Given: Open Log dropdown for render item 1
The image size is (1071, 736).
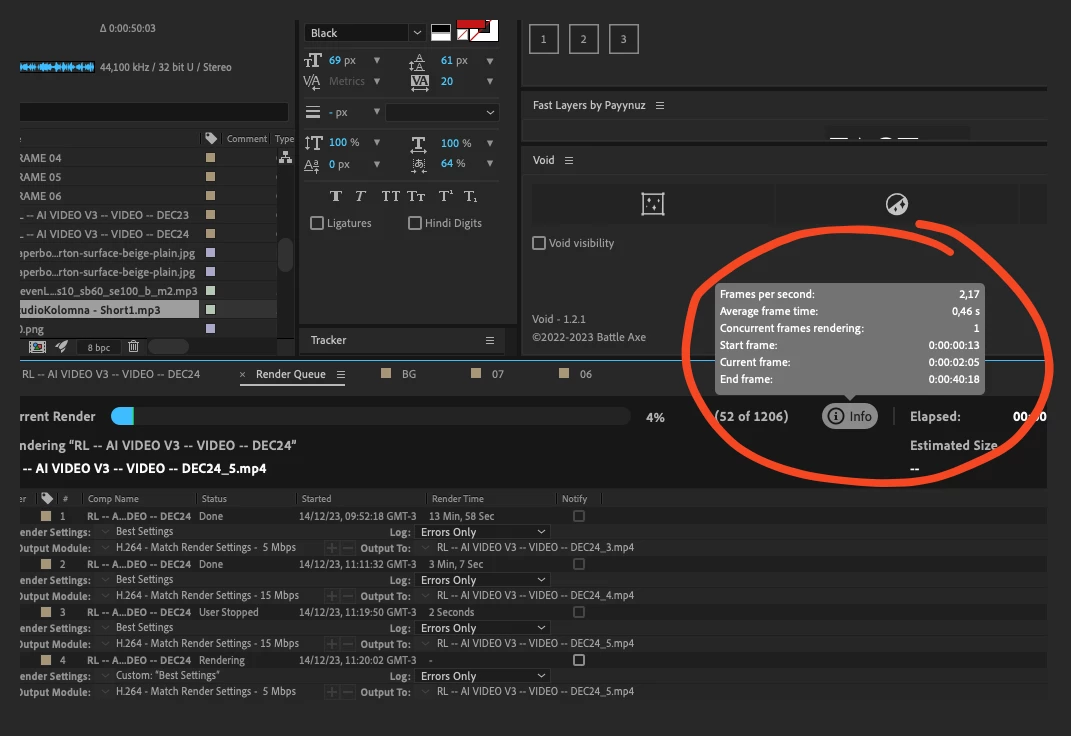Looking at the screenshot, I should click(482, 532).
